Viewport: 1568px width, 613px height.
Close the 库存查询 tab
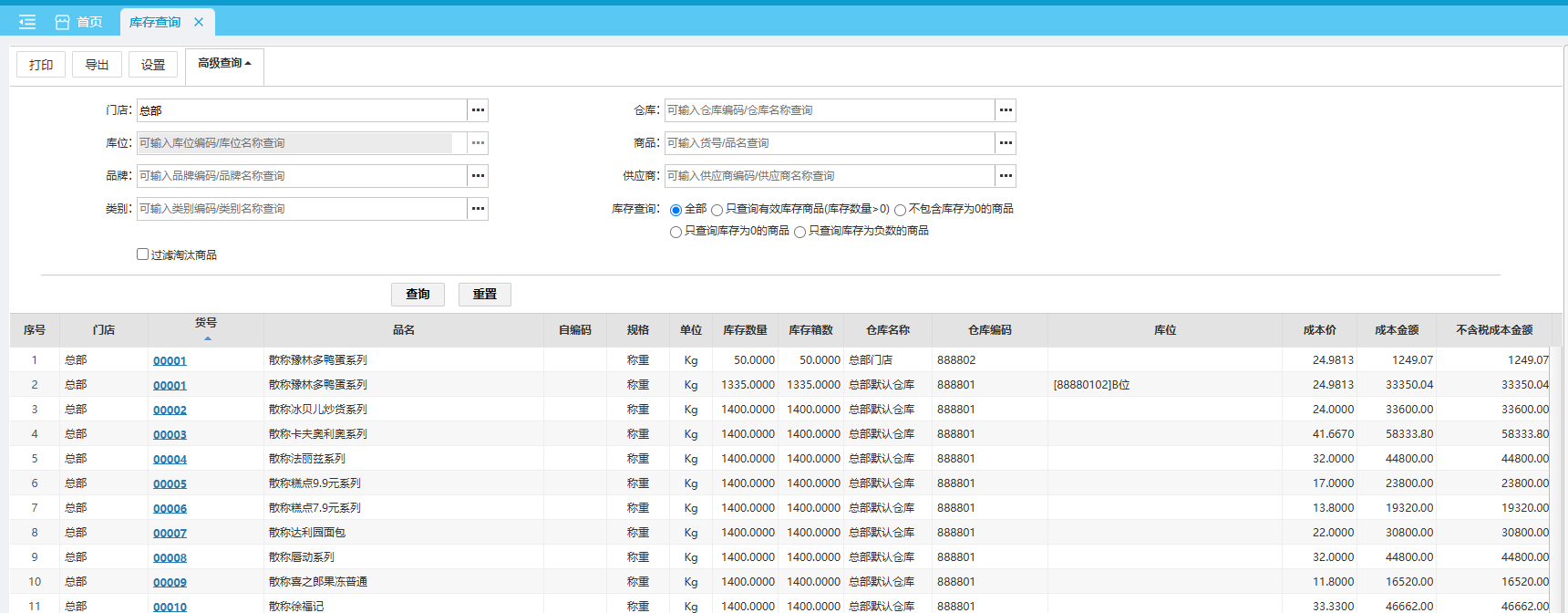pos(199,22)
